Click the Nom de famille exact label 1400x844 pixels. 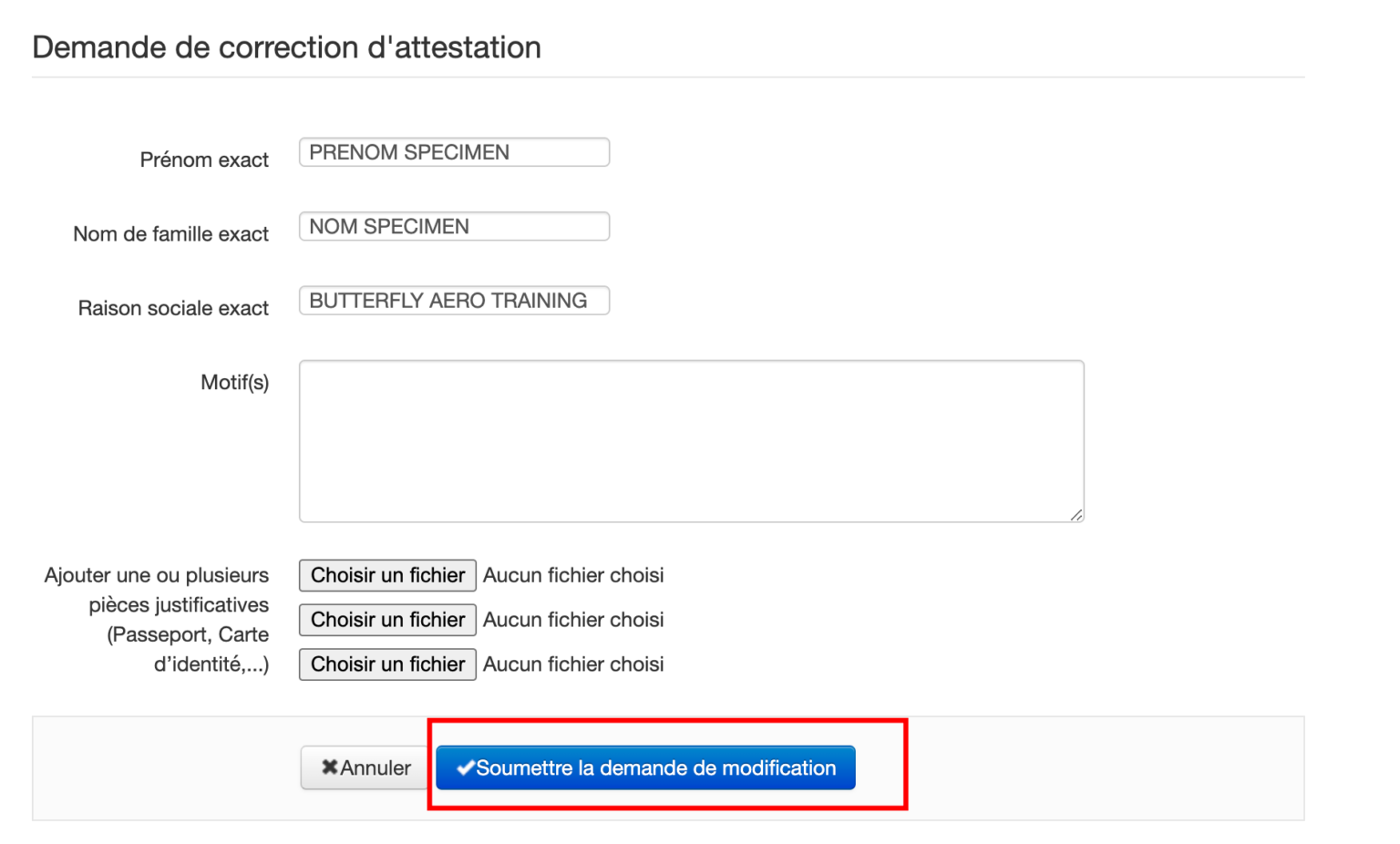(170, 234)
